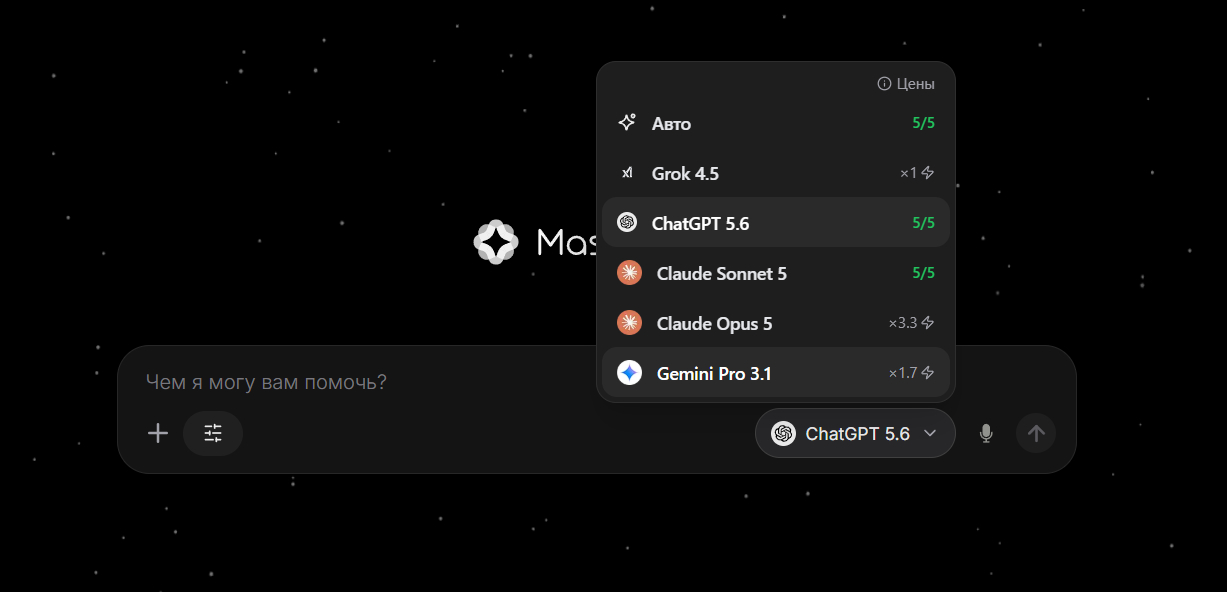
Task: Collapse the ChatGPT 5.6 model selector dropdown
Action: [x=855, y=433]
